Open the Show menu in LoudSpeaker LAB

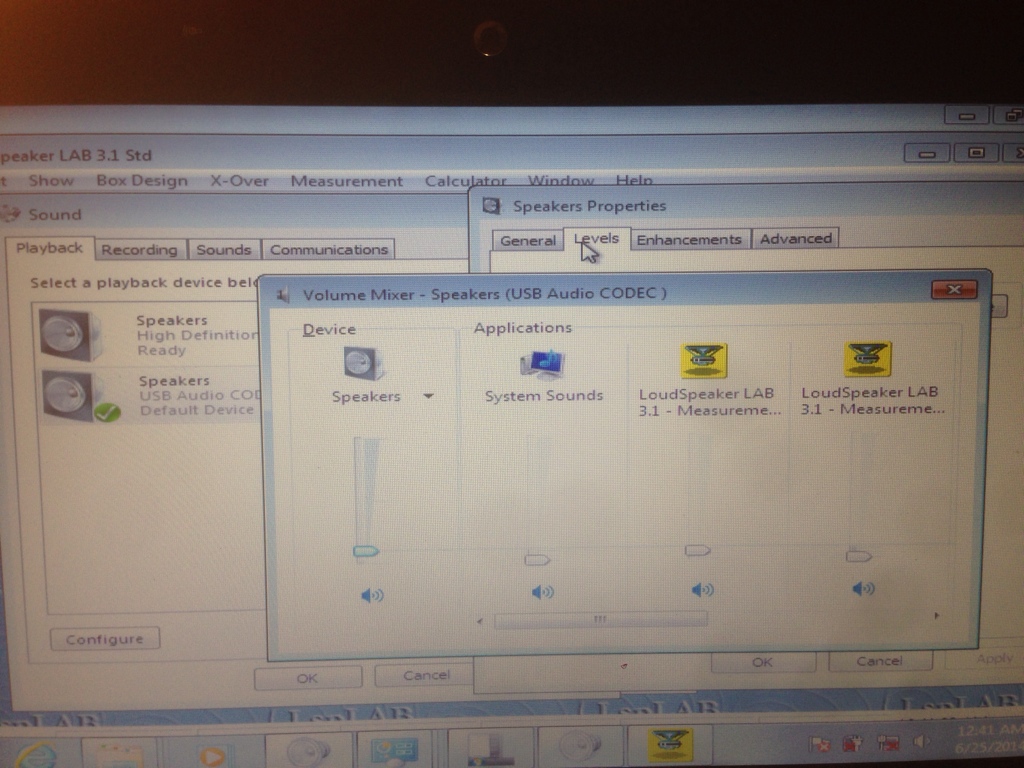point(51,180)
